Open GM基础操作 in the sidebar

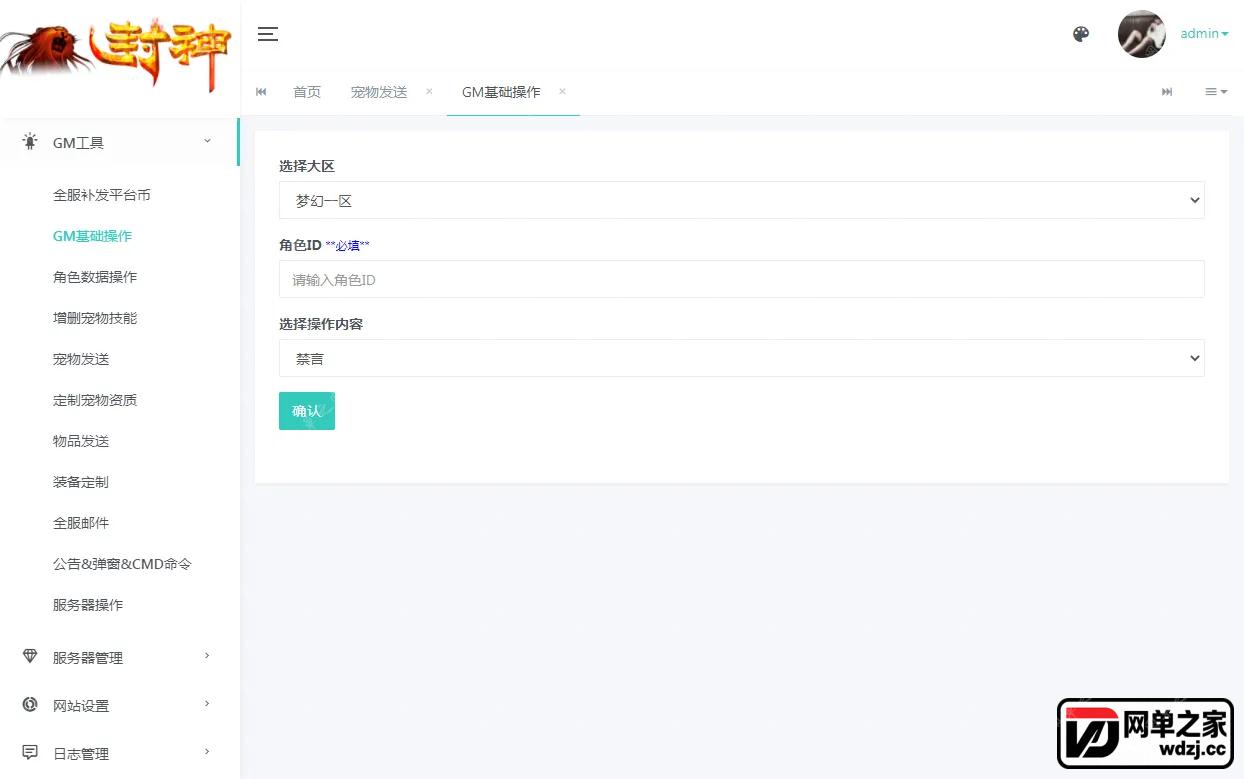point(92,236)
